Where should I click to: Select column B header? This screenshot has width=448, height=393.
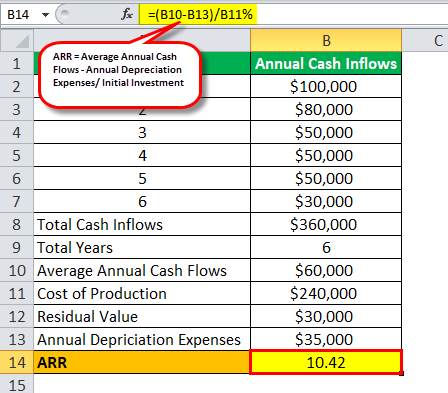pyautogui.click(x=326, y=40)
